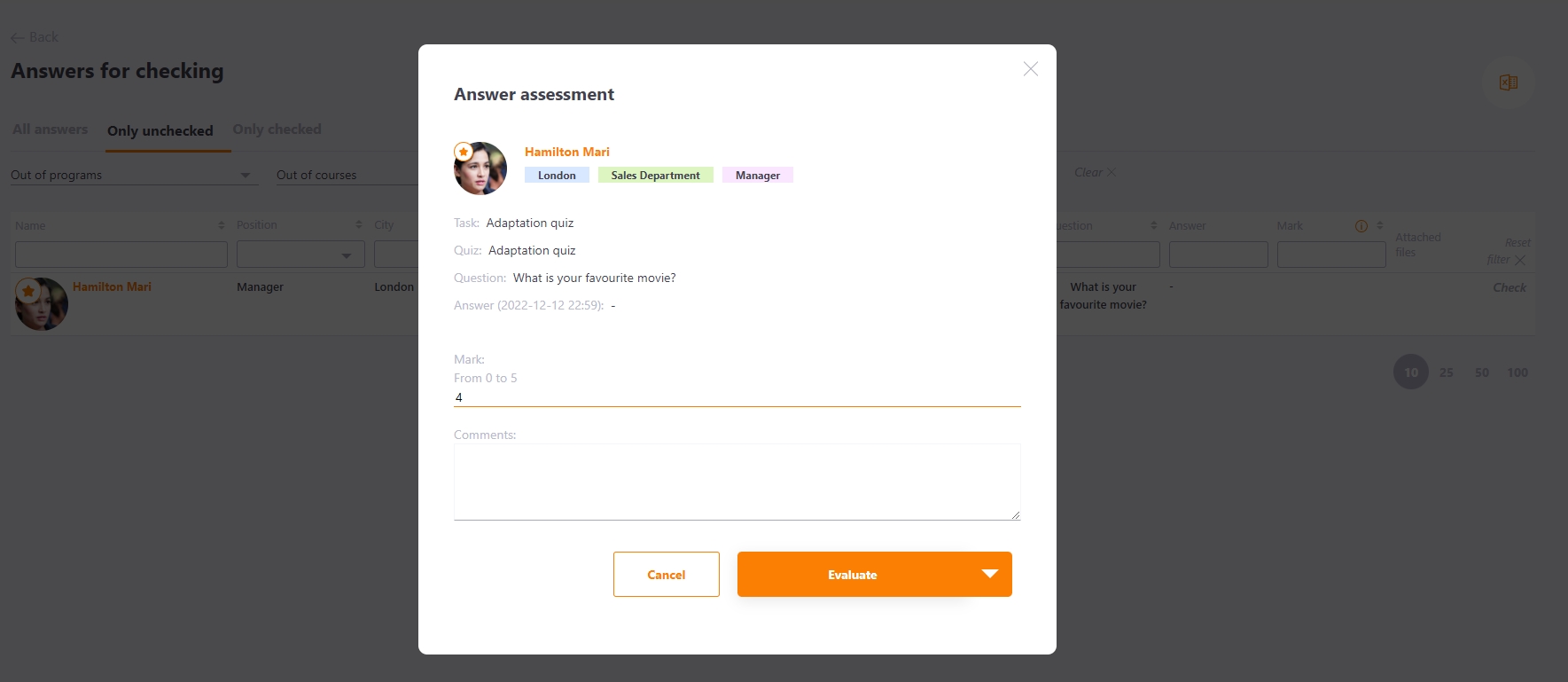Sort table by Mark column

(x=1380, y=225)
